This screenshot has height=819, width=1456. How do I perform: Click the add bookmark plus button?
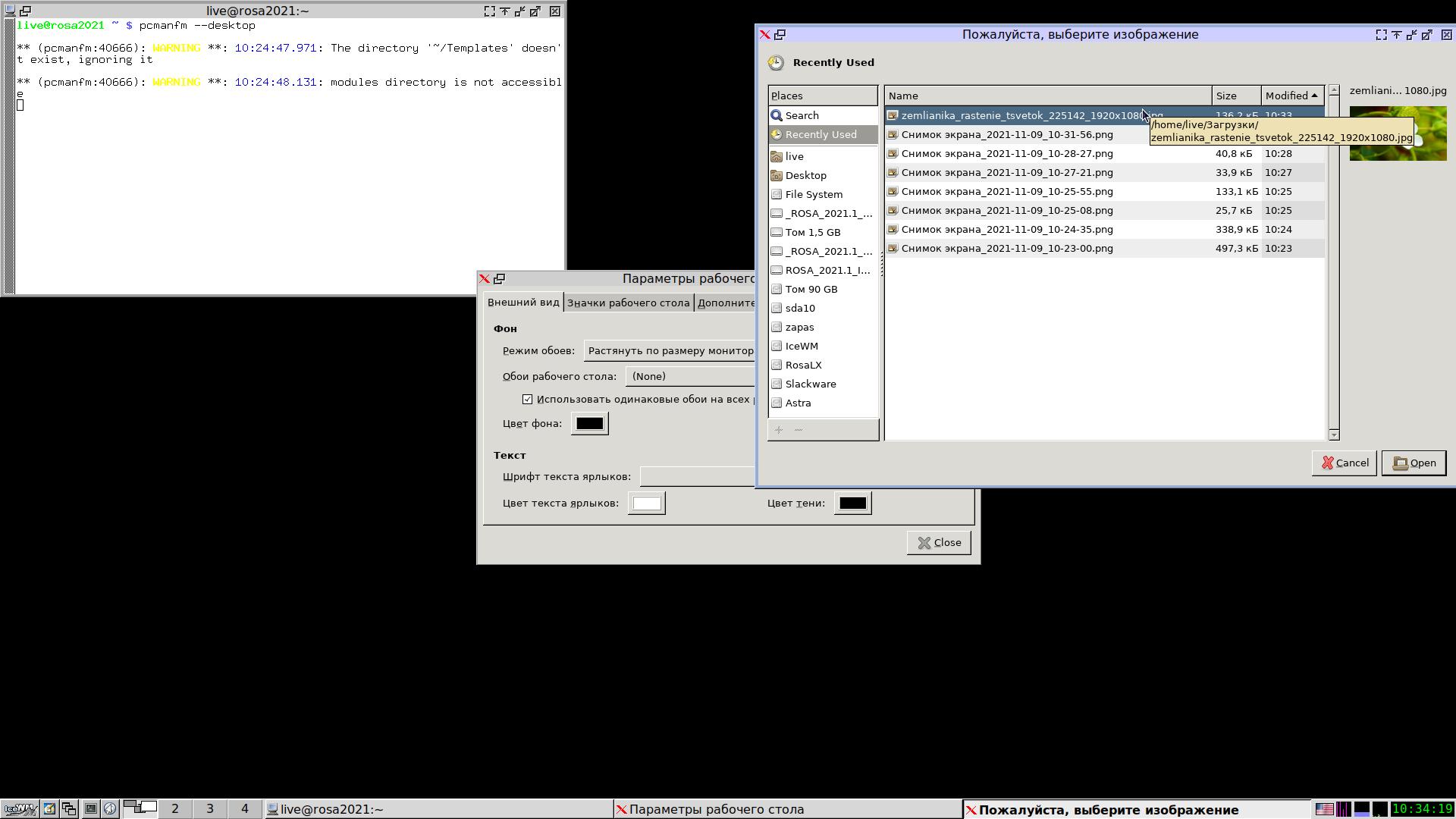779,430
